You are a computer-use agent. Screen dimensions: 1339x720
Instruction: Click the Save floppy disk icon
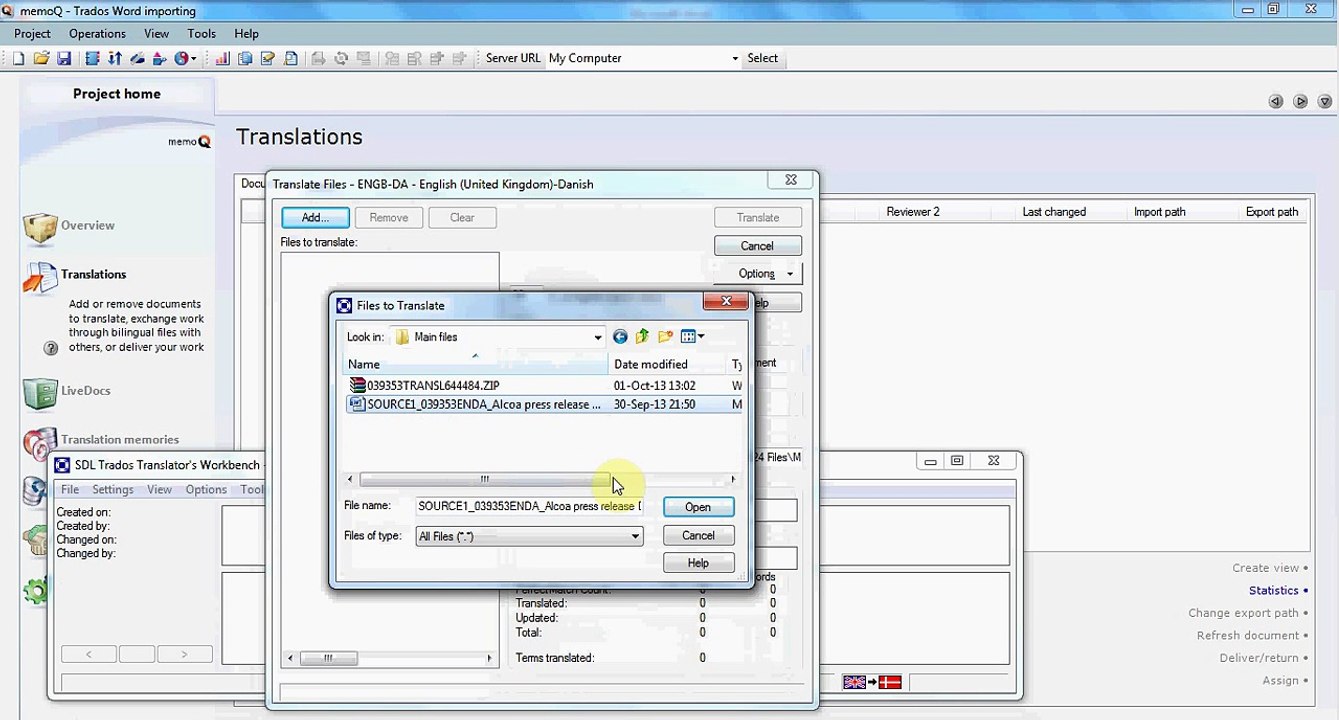(63, 58)
